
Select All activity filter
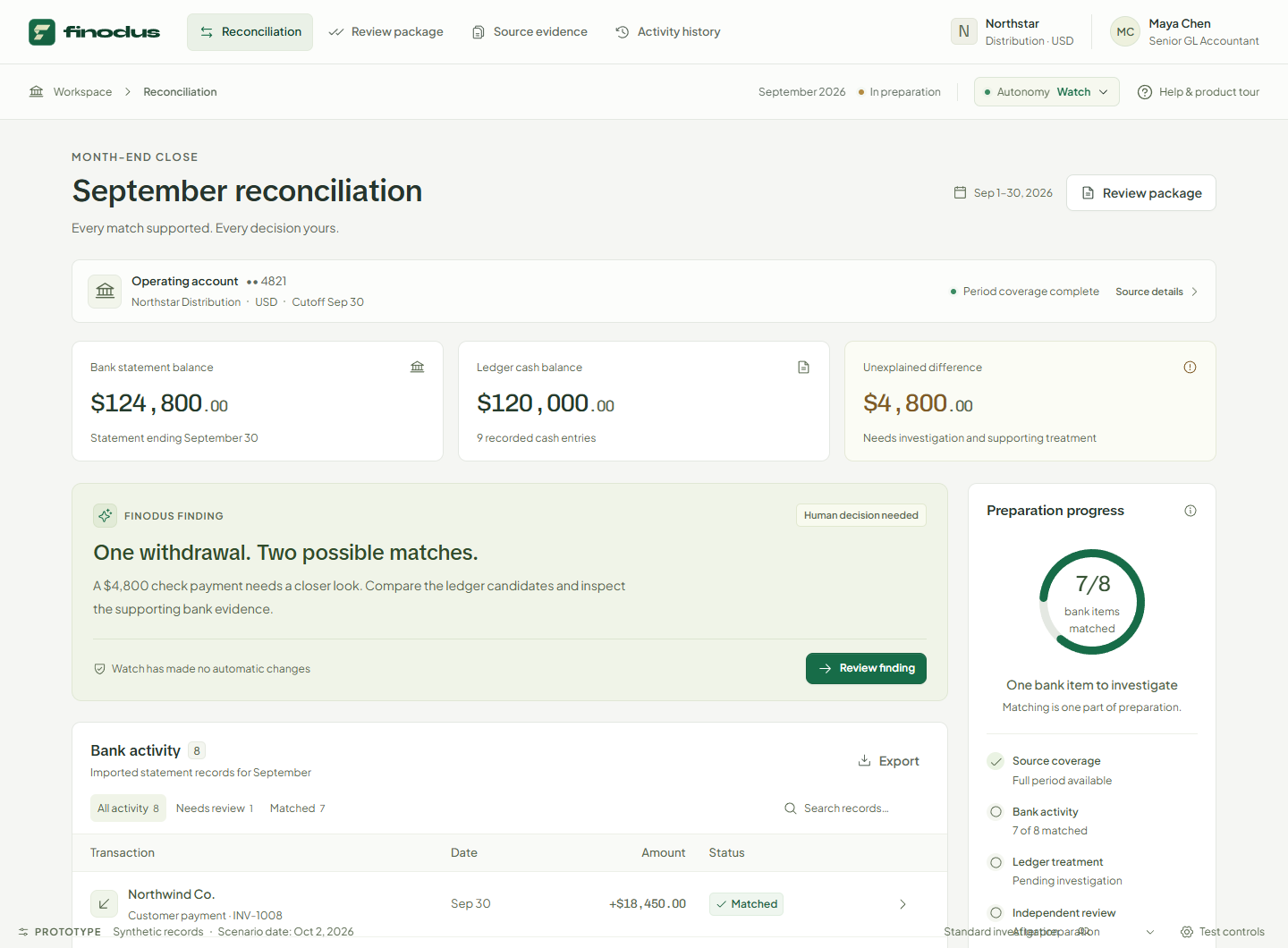tap(129, 808)
